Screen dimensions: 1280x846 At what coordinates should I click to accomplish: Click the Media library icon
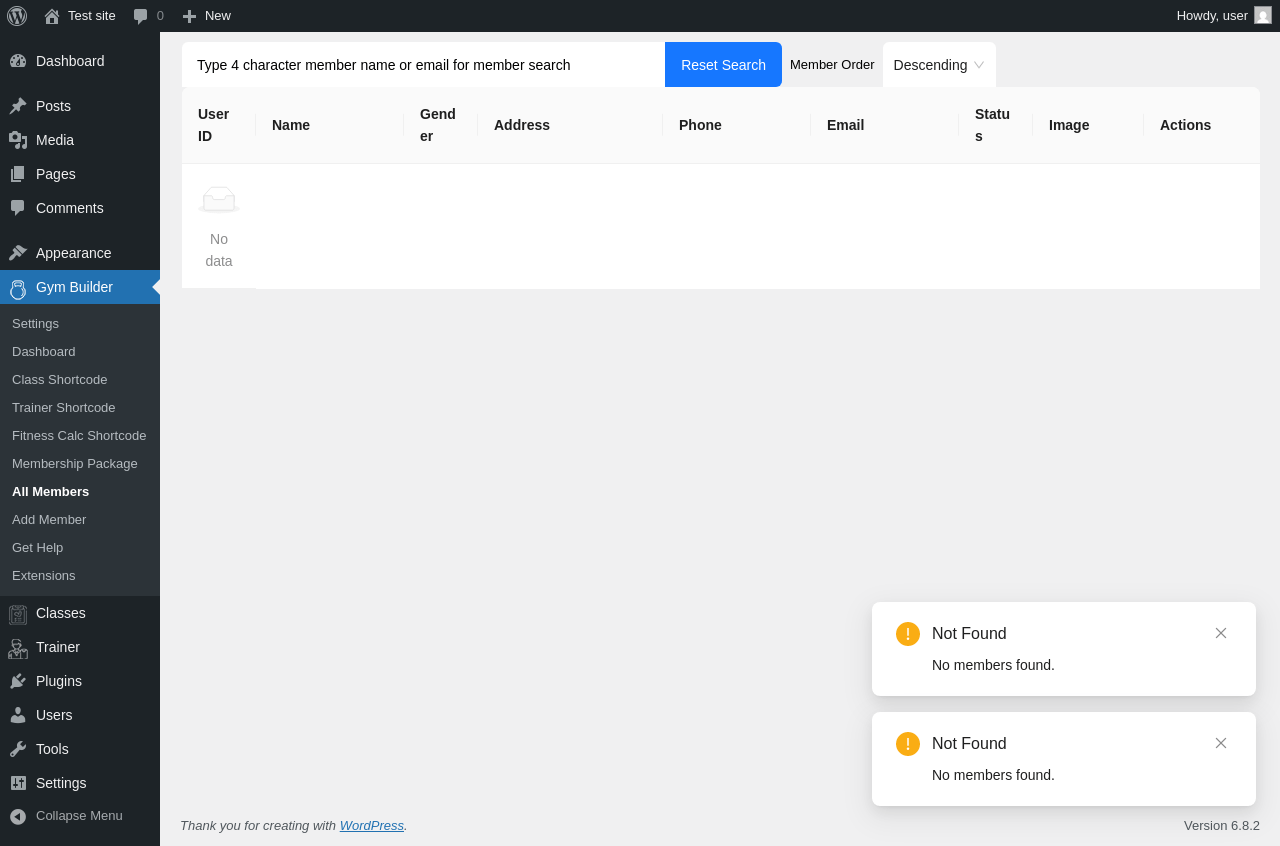tap(18, 140)
